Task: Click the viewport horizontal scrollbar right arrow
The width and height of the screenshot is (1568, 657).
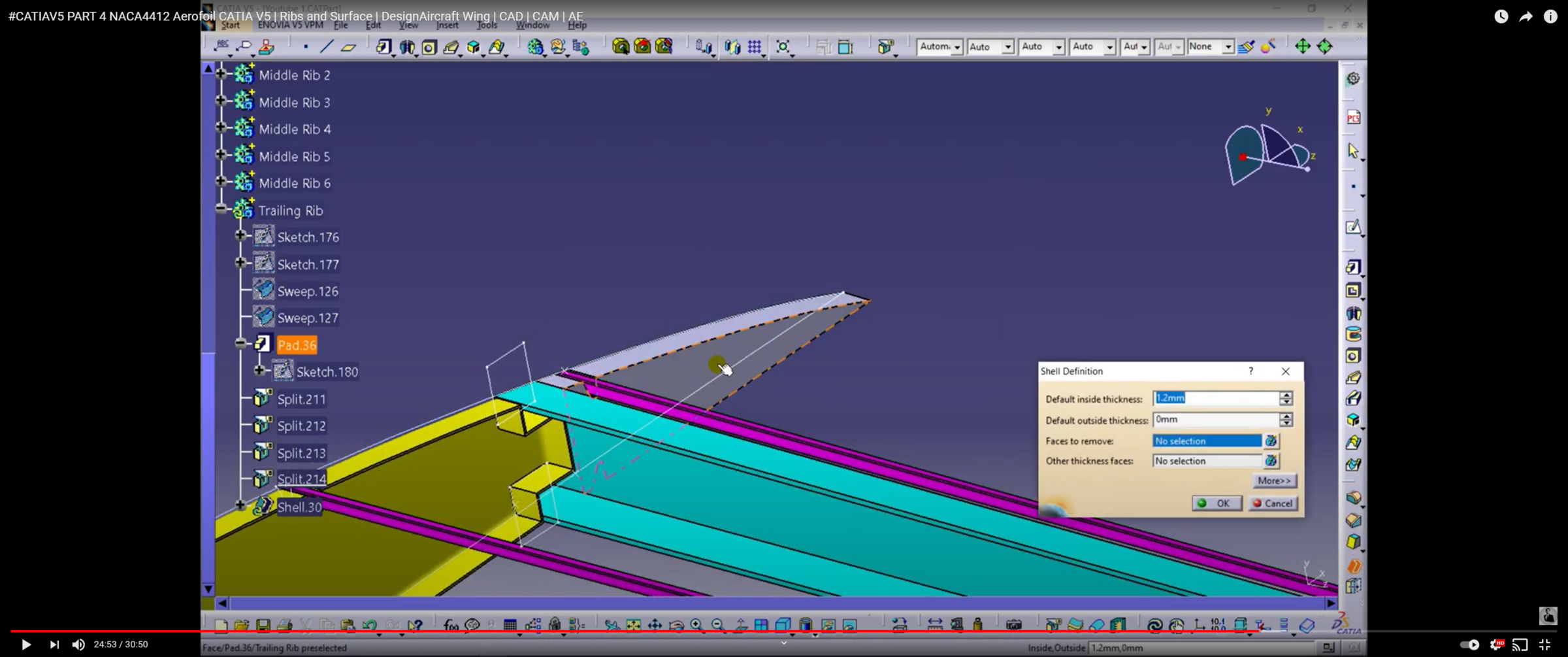Action: coord(1331,603)
